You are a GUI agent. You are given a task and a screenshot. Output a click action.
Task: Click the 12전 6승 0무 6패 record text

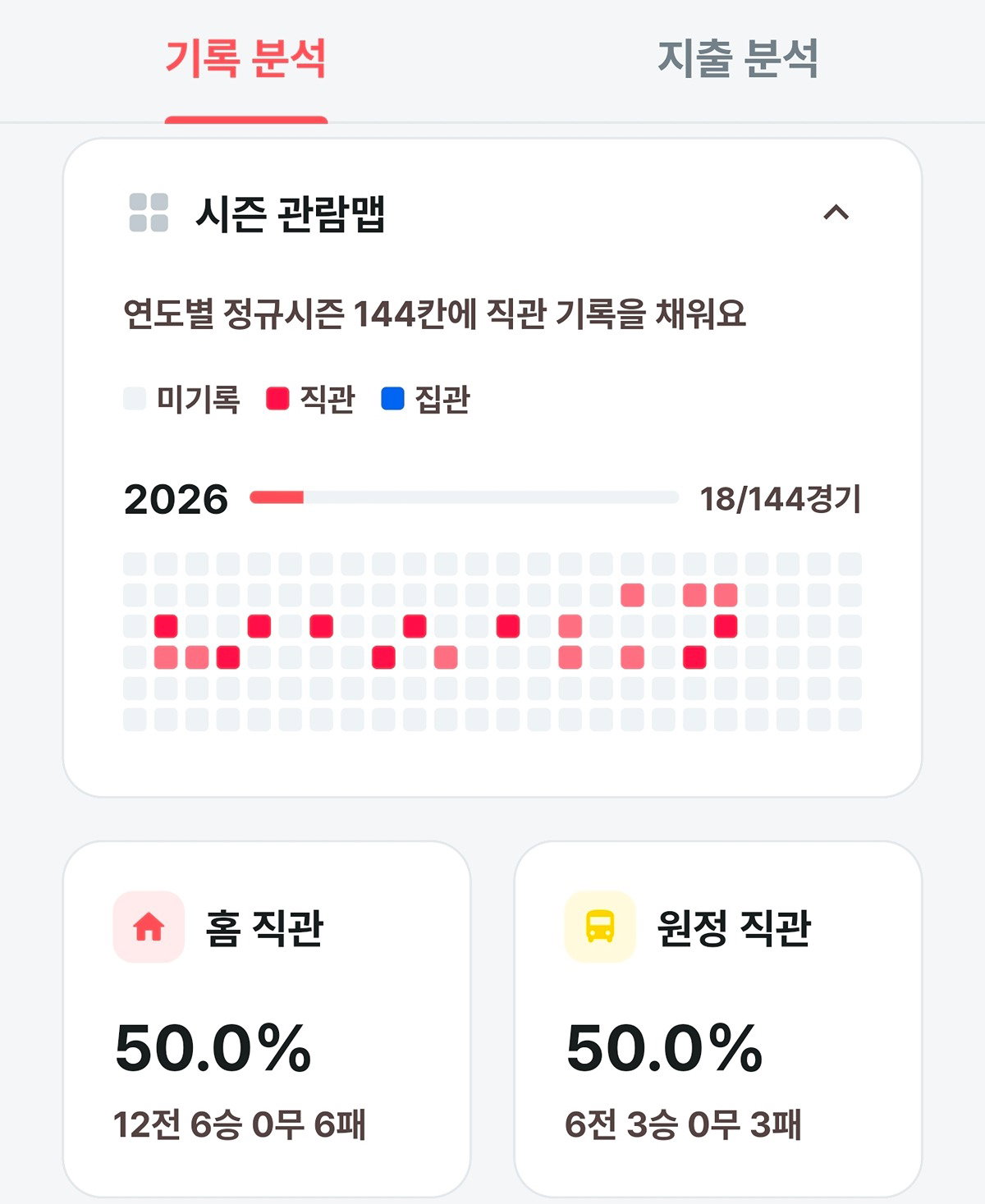(x=240, y=1124)
